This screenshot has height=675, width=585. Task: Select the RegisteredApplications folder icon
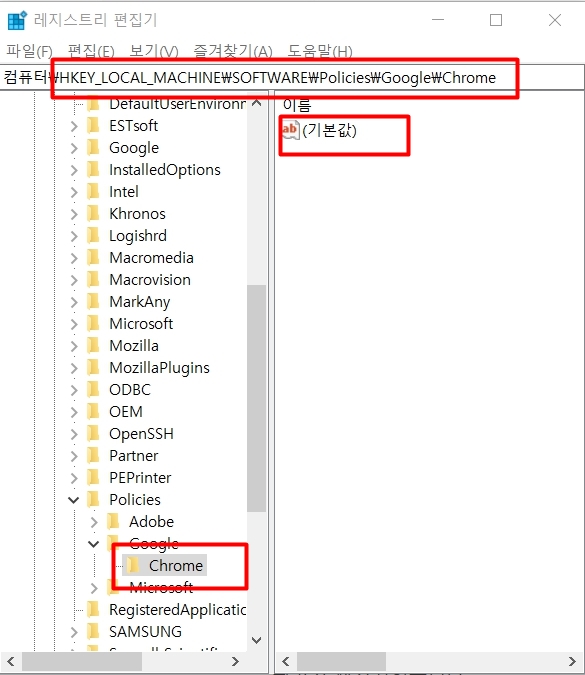(93, 609)
